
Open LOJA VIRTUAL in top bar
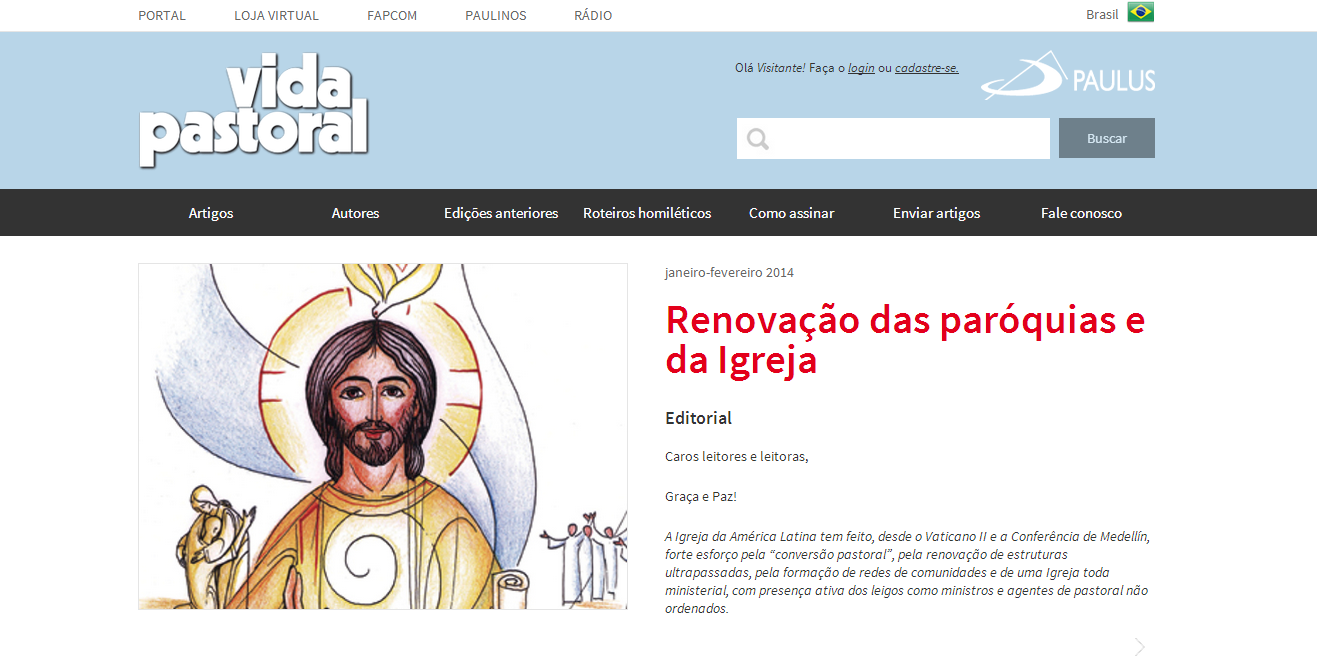277,15
